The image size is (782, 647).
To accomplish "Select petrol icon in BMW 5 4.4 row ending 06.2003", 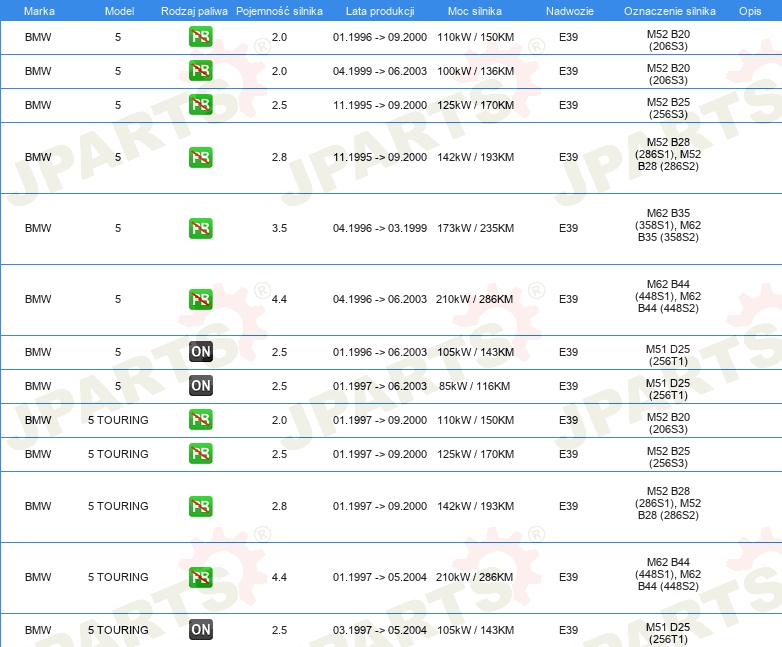I will click(x=200, y=299).
